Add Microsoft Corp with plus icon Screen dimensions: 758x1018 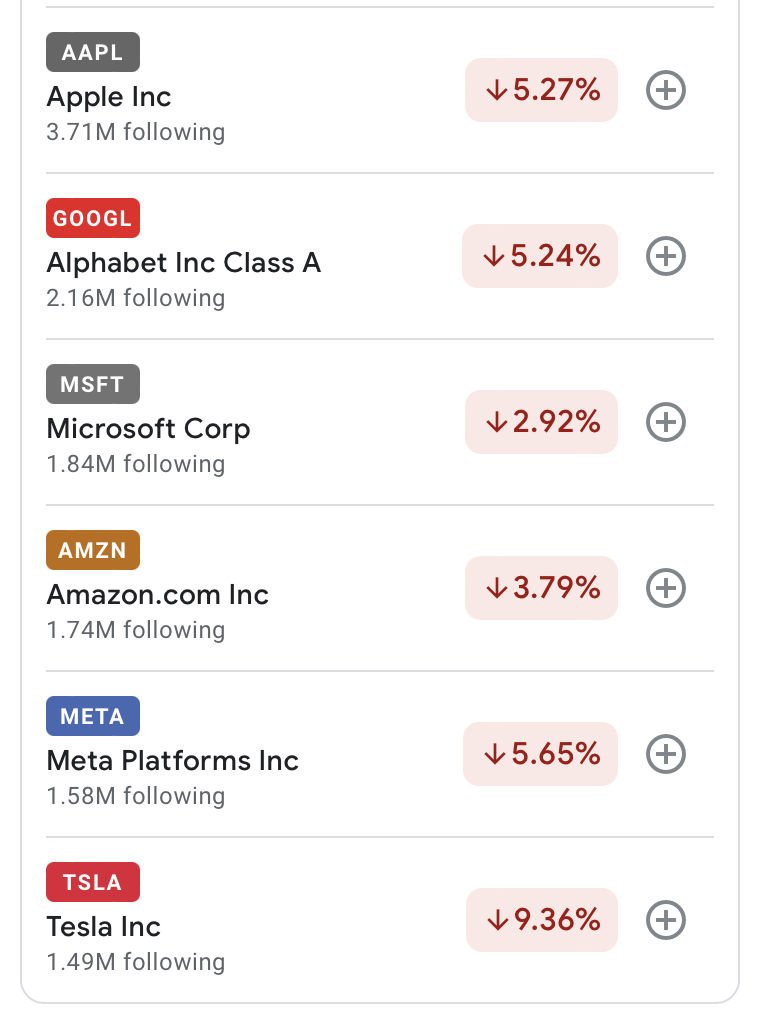point(666,422)
